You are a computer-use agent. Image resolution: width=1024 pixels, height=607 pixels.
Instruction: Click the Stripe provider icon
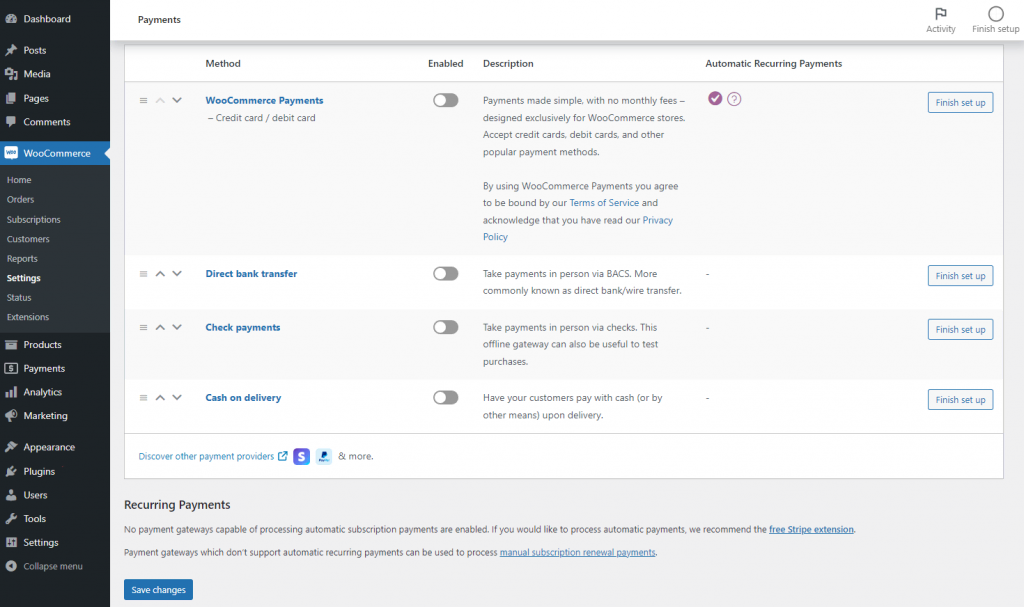(x=301, y=456)
